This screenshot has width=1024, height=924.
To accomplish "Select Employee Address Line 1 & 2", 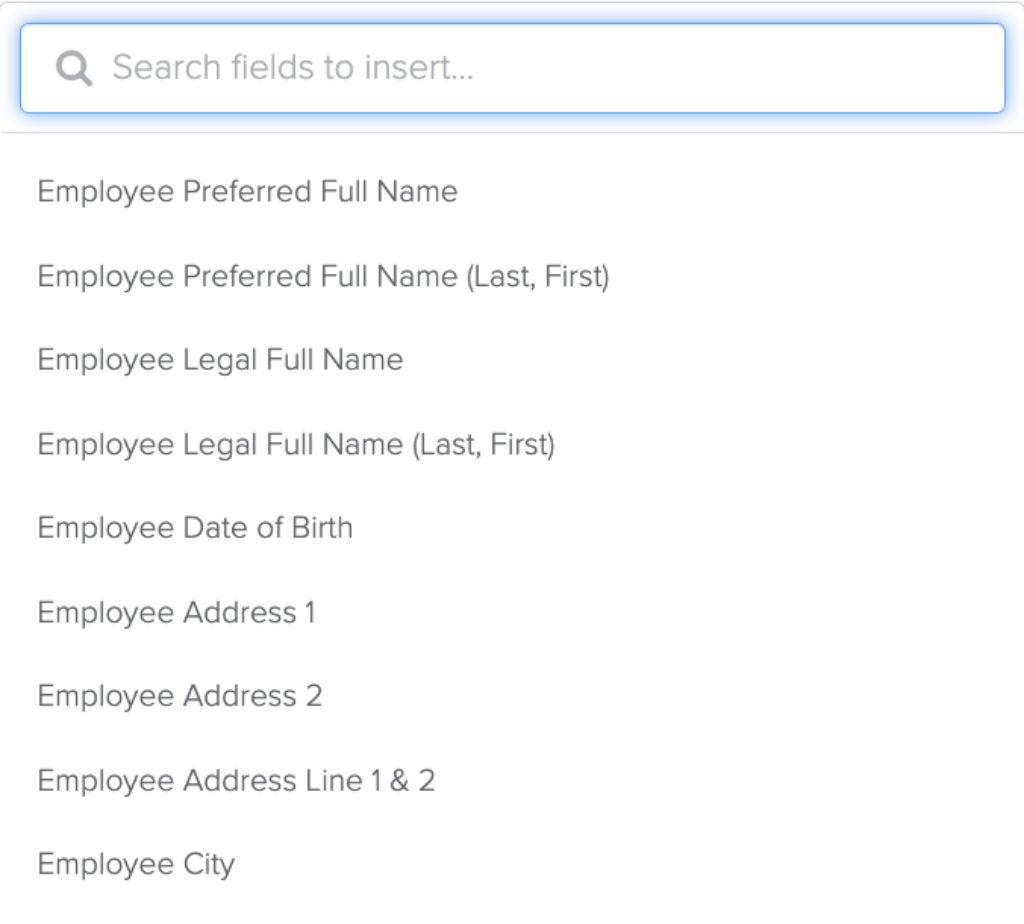I will [x=236, y=781].
